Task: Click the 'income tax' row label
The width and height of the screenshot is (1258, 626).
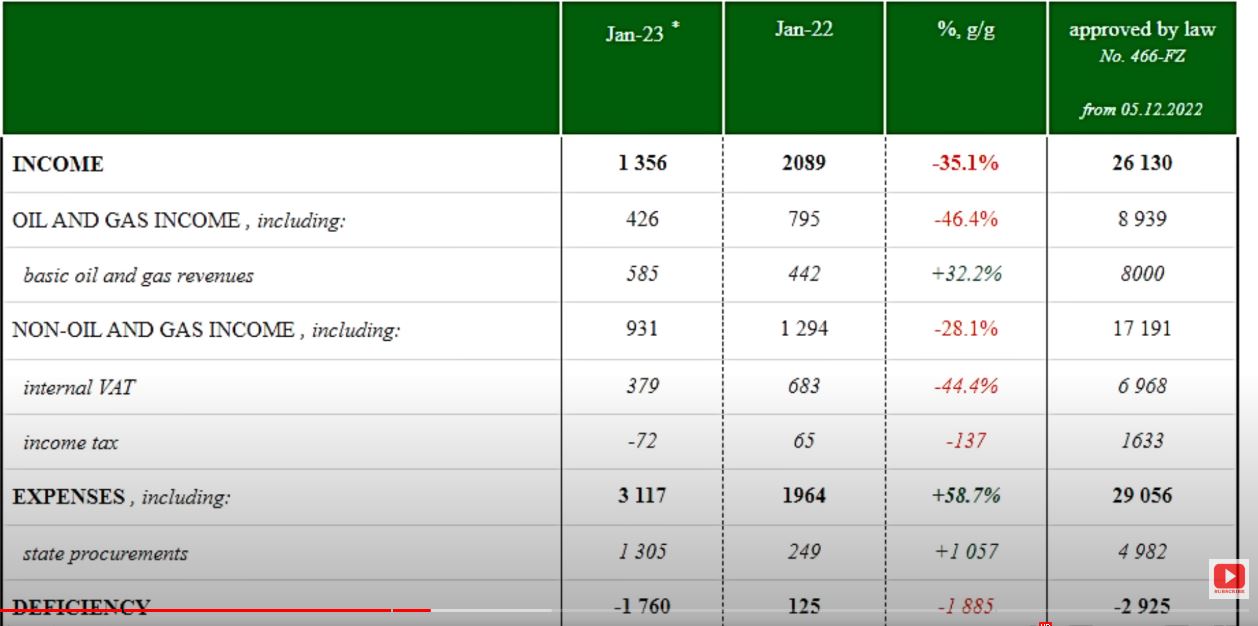Action: tap(70, 442)
